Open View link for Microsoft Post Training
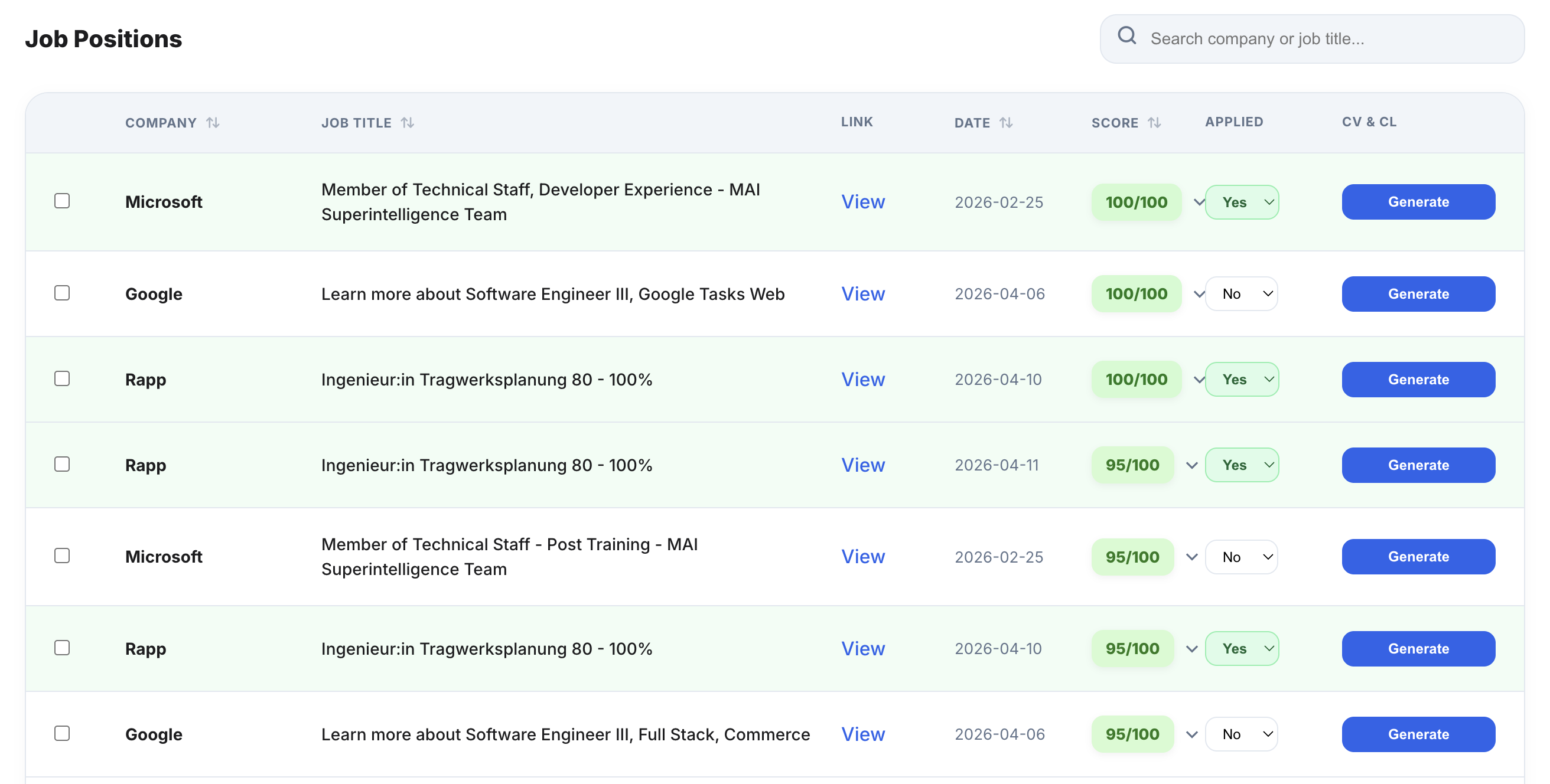 [863, 557]
